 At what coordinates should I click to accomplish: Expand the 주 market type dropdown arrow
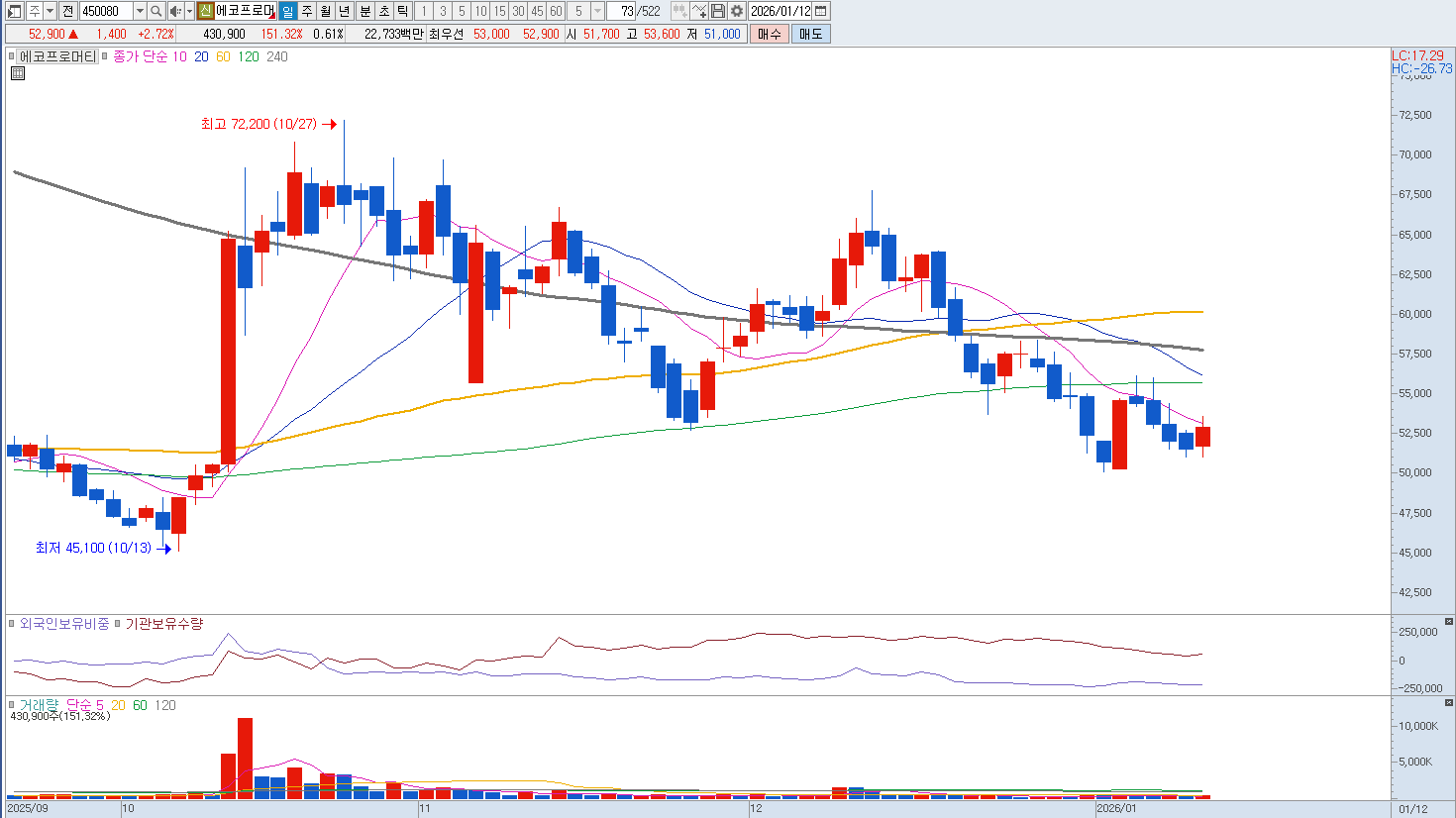(x=50, y=11)
